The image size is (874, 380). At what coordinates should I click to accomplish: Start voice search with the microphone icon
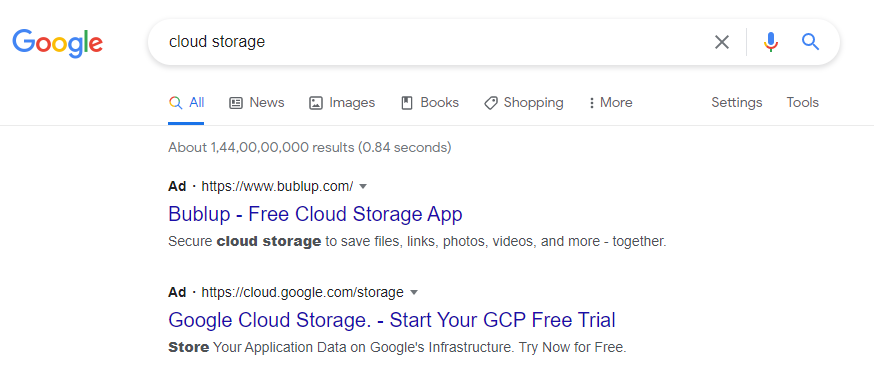coord(771,42)
